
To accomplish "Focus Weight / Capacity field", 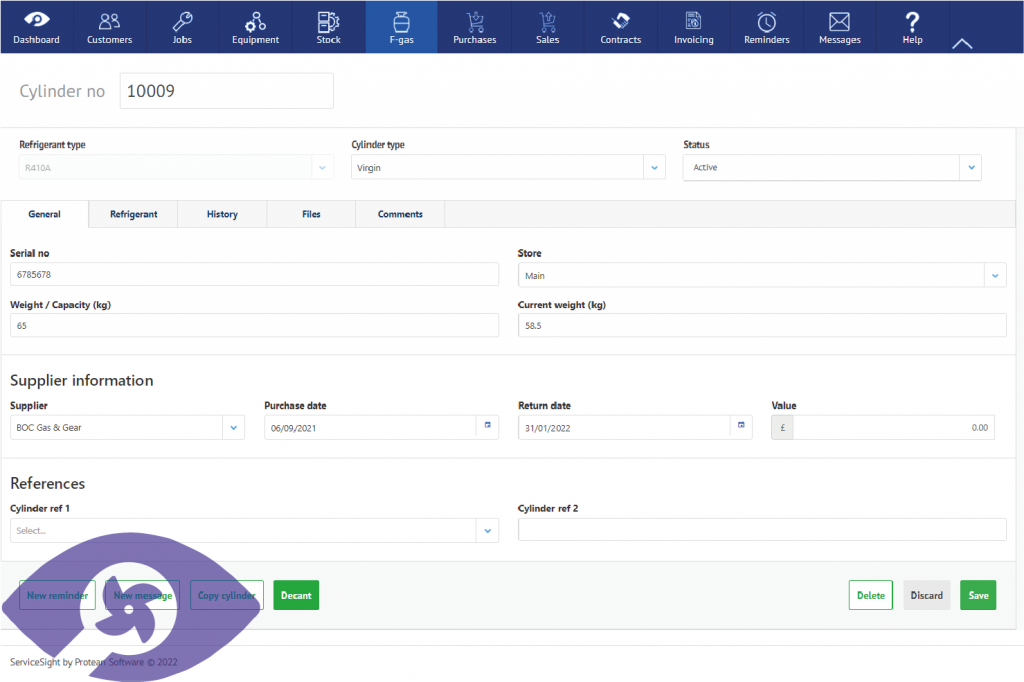I will coord(254,325).
